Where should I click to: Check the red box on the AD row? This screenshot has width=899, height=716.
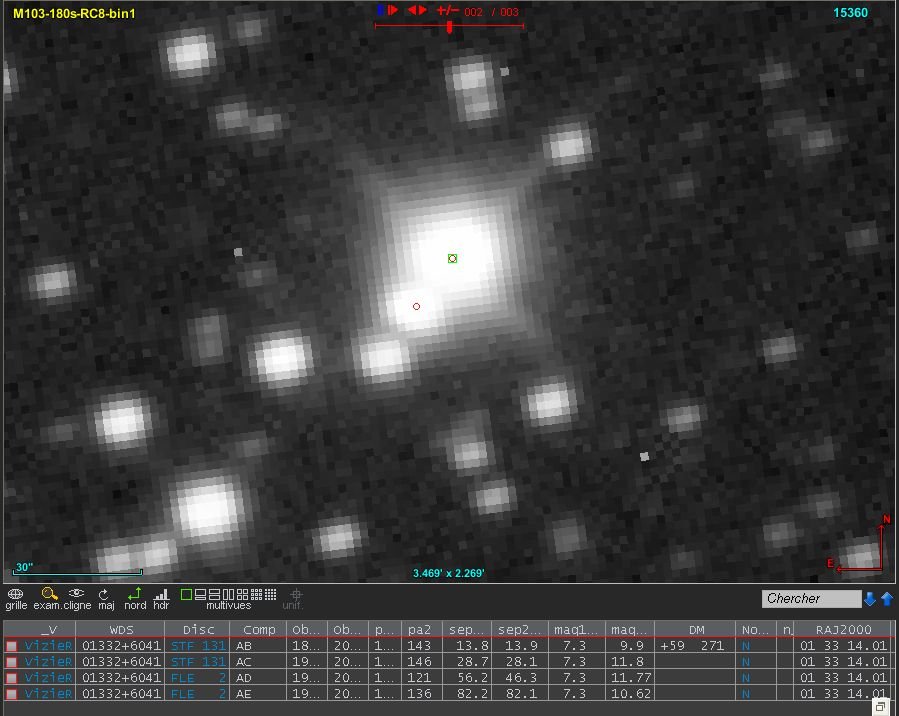tap(13, 678)
